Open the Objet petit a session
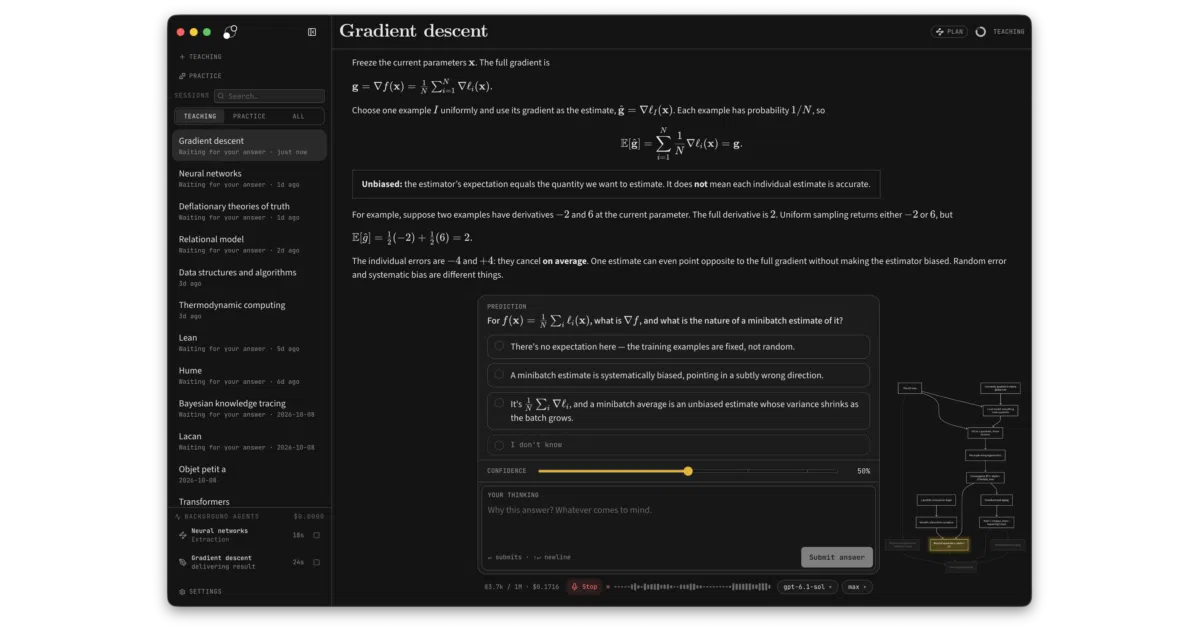 pyautogui.click(x=249, y=474)
